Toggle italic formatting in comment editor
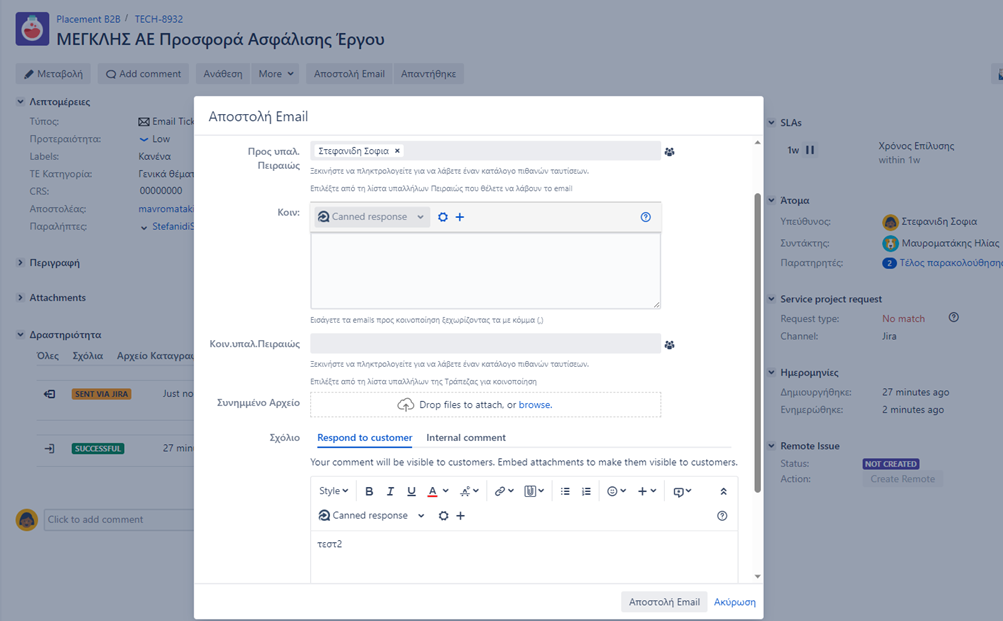 coord(390,491)
